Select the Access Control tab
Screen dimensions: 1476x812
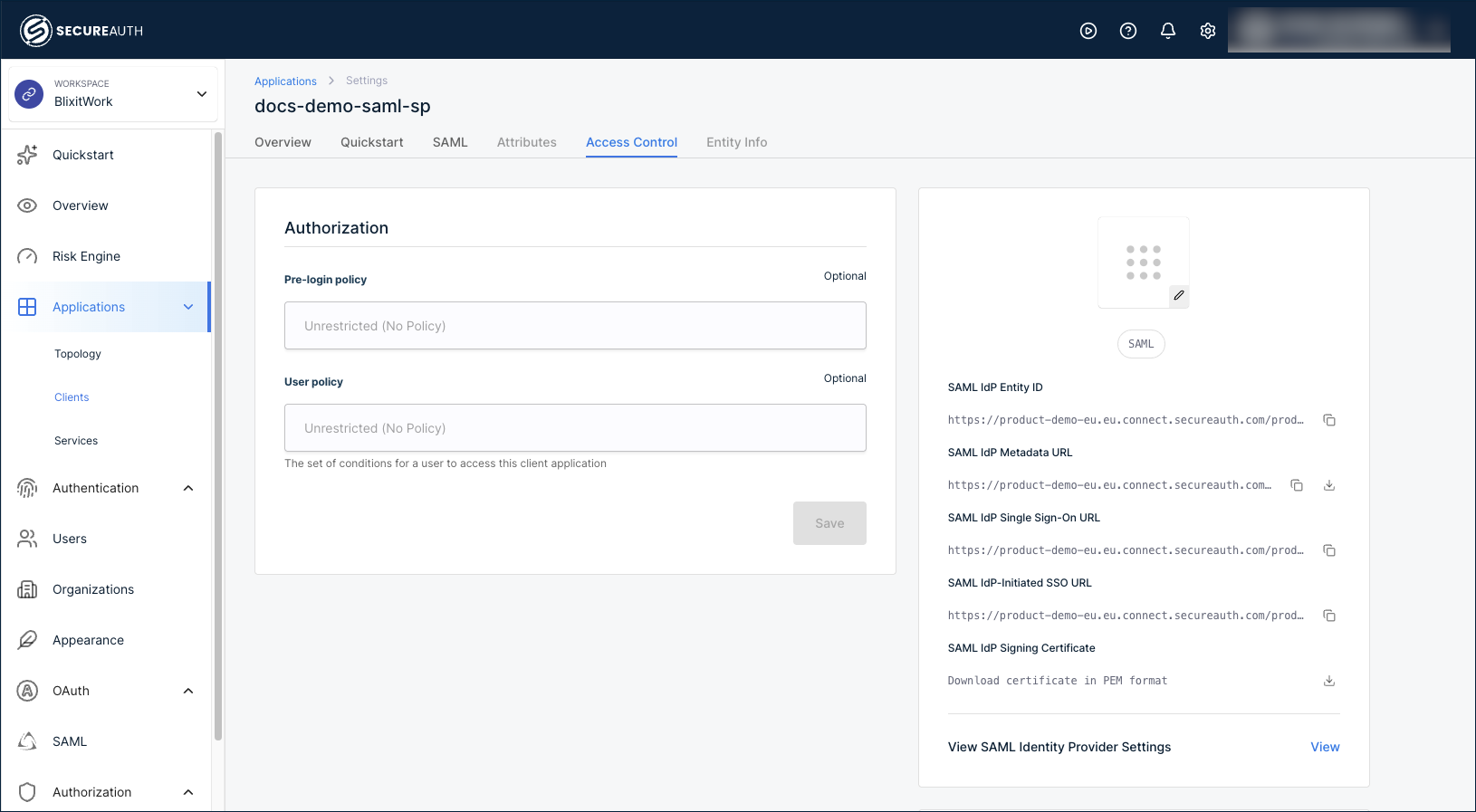click(631, 142)
